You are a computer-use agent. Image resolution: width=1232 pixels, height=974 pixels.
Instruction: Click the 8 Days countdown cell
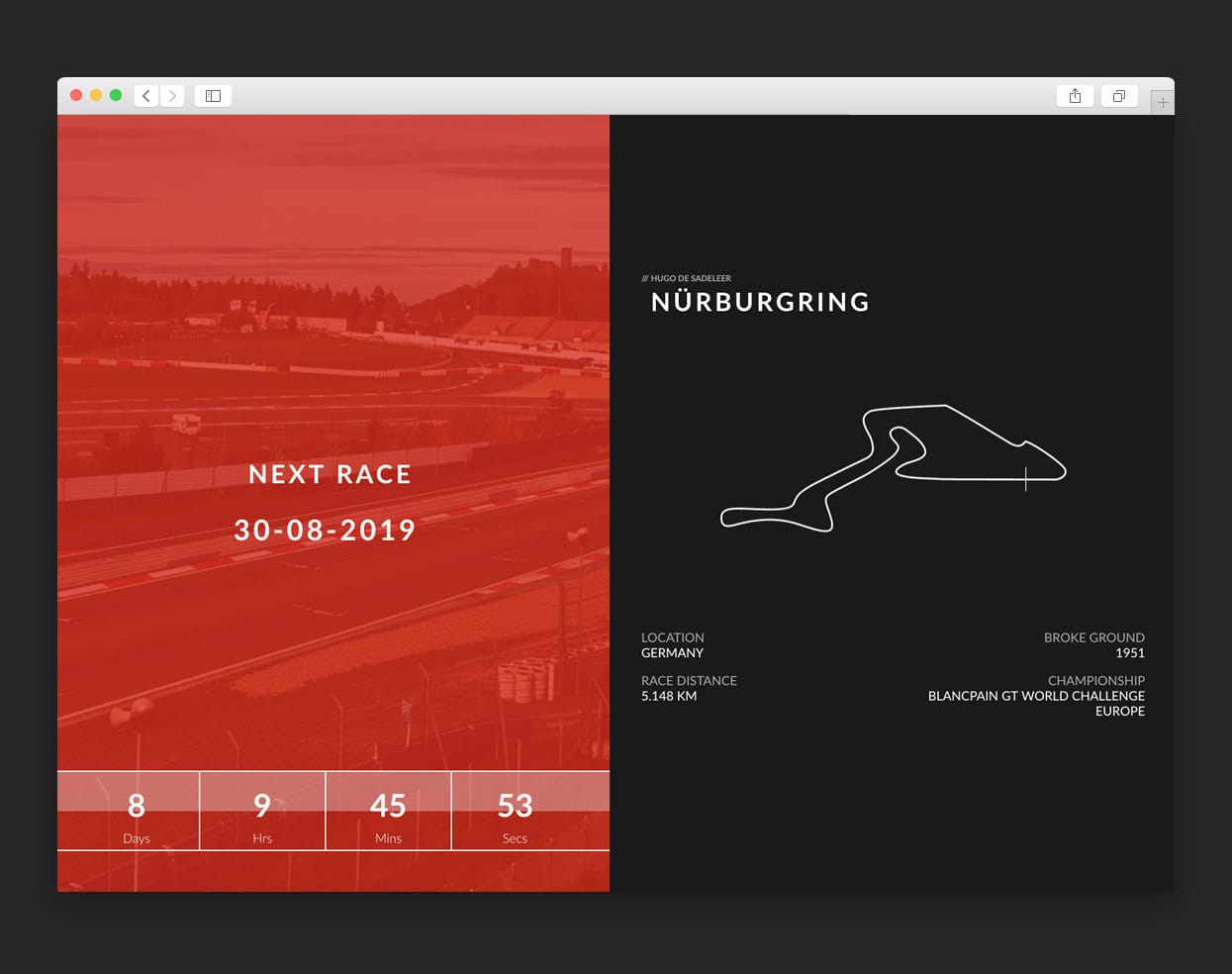pyautogui.click(x=129, y=811)
